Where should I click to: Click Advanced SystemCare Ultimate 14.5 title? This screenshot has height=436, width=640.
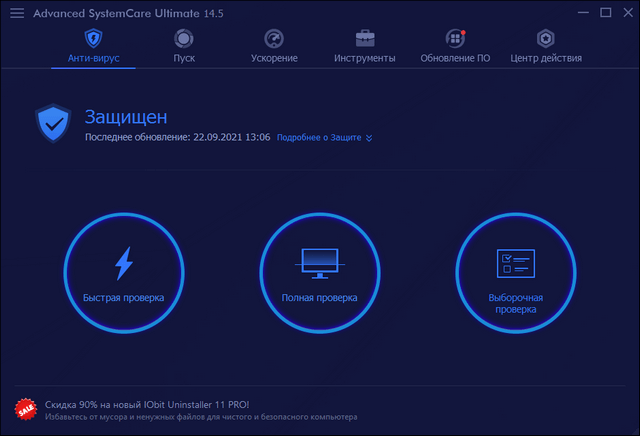click(x=128, y=13)
